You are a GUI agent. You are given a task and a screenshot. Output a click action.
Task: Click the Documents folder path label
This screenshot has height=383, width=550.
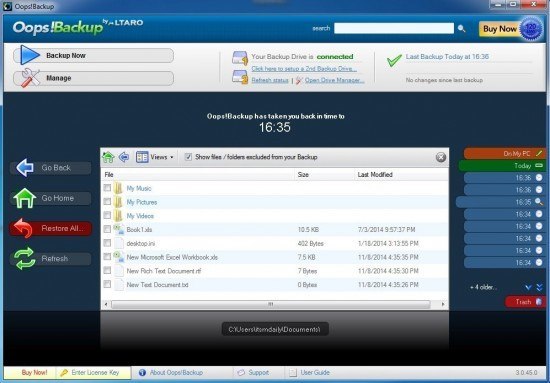275,329
